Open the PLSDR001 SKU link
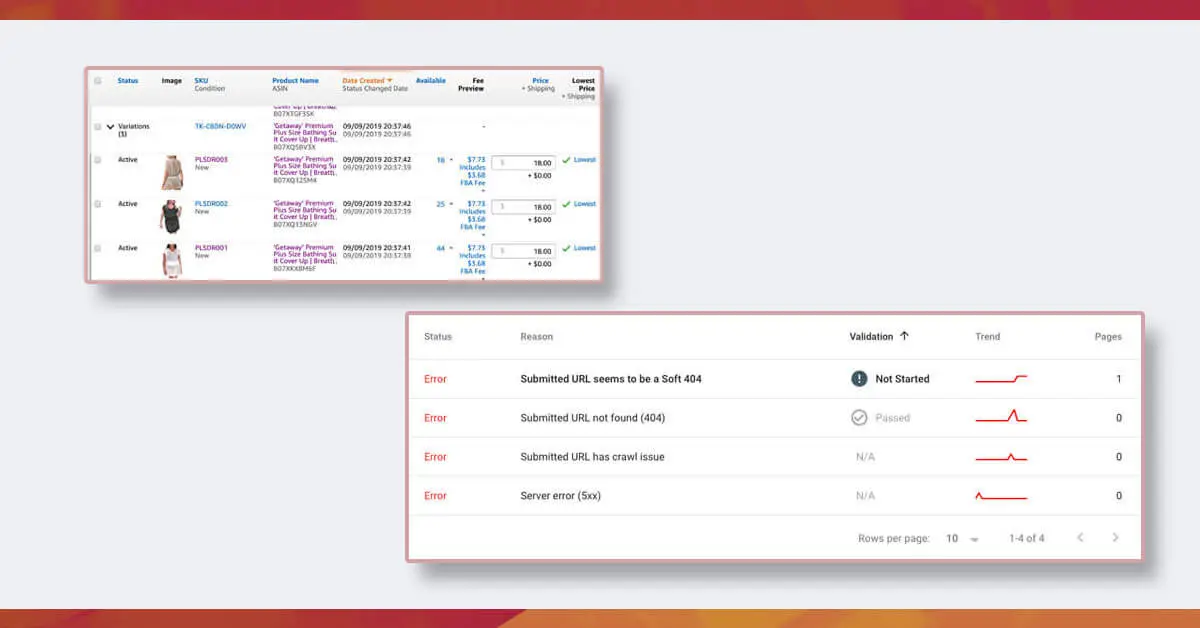This screenshot has height=628, width=1200. (x=211, y=248)
